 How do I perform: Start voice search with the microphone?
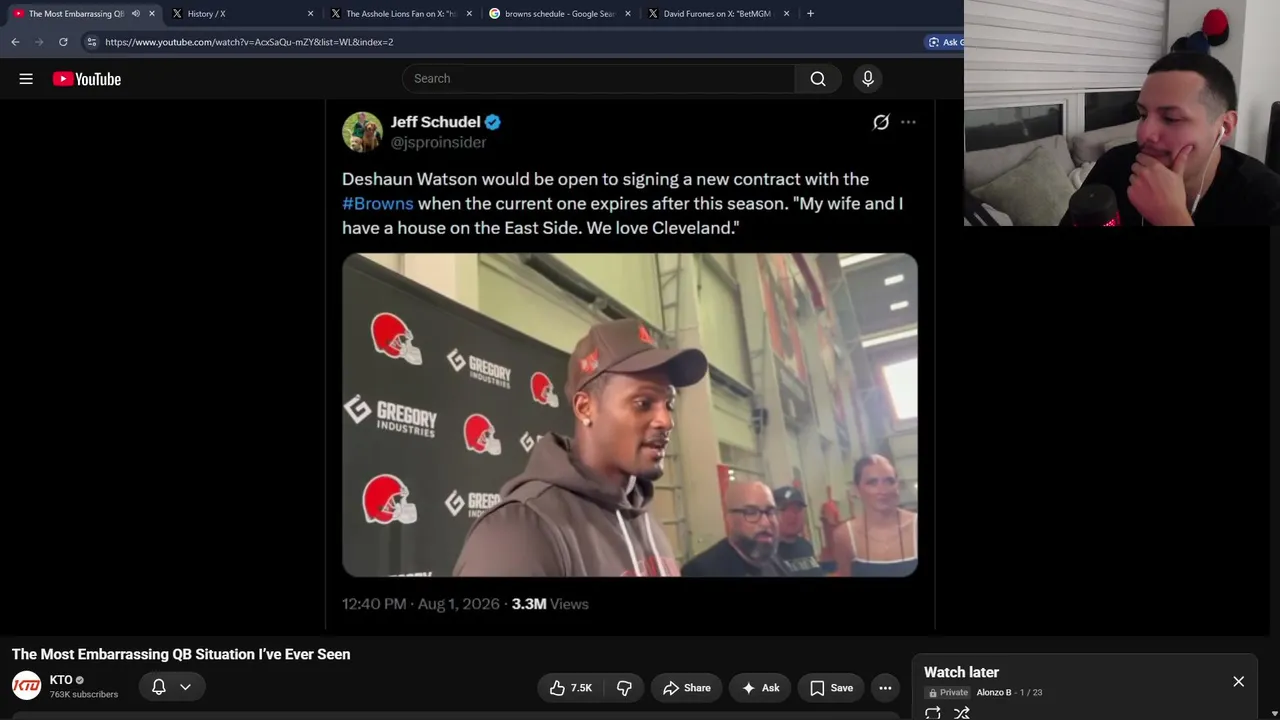coord(868,79)
